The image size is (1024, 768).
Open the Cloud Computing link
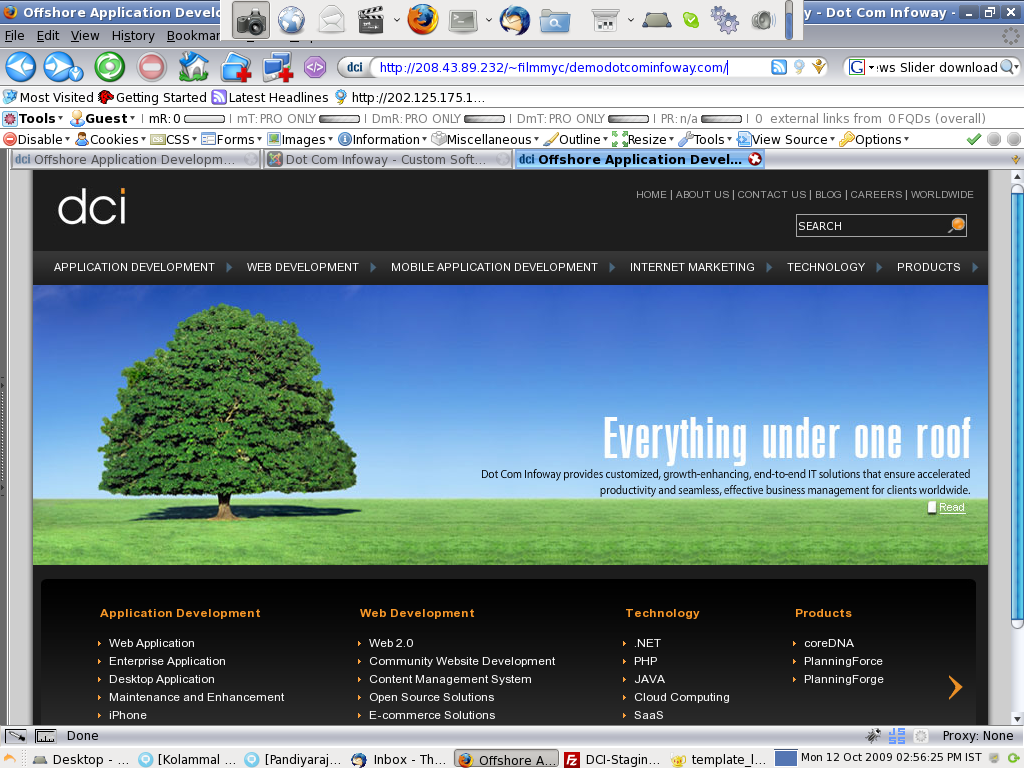[x=681, y=697]
